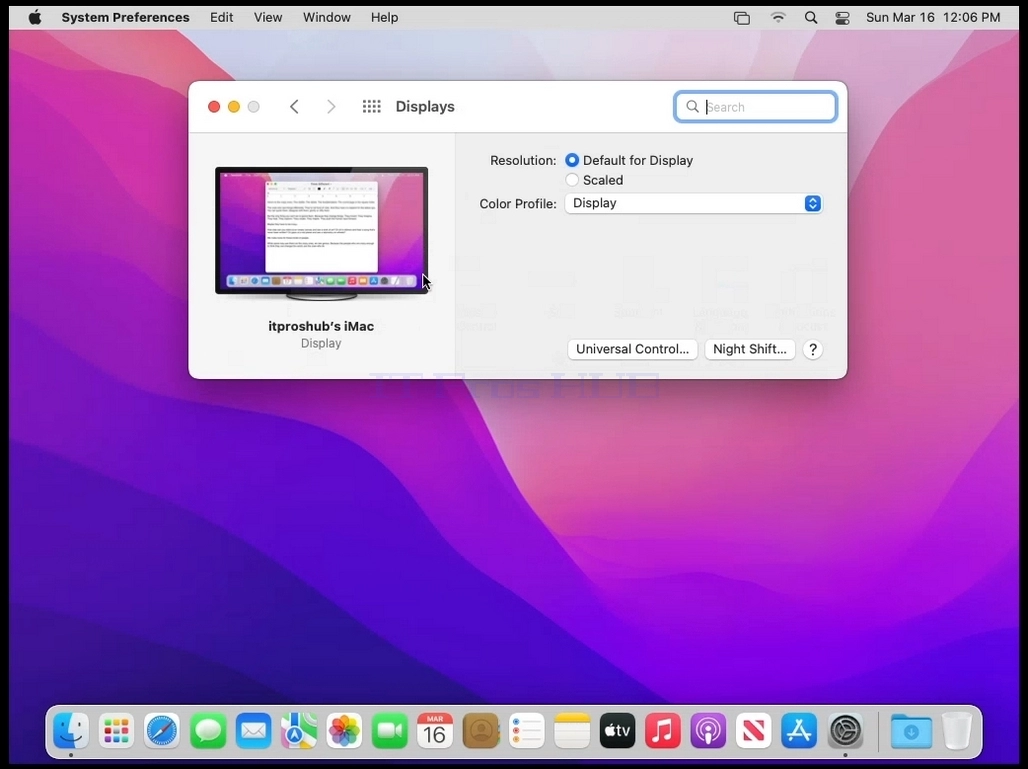
Task: Open the Apple menu
Action: pyautogui.click(x=35, y=17)
